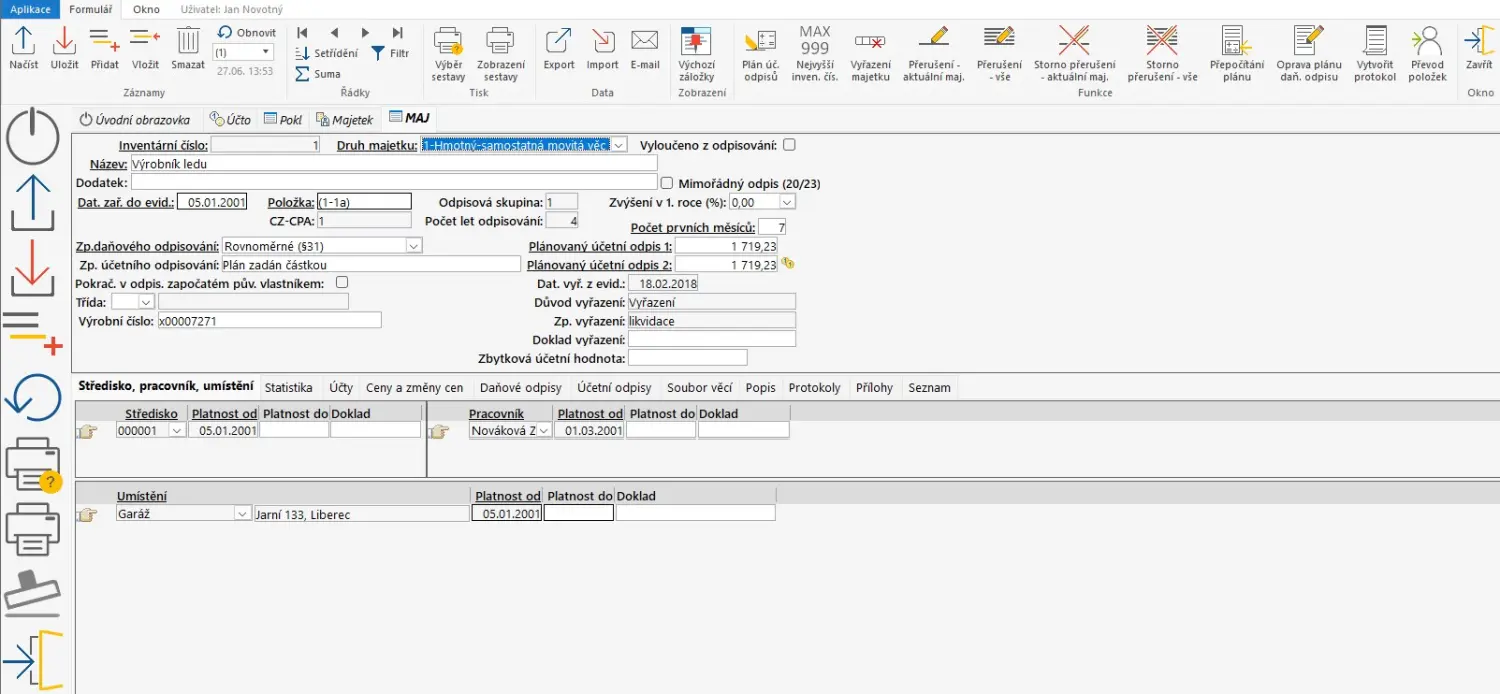This screenshot has width=1500, height=694.
Task: Expand the Umístění Garáž dropdown
Action: [241, 514]
